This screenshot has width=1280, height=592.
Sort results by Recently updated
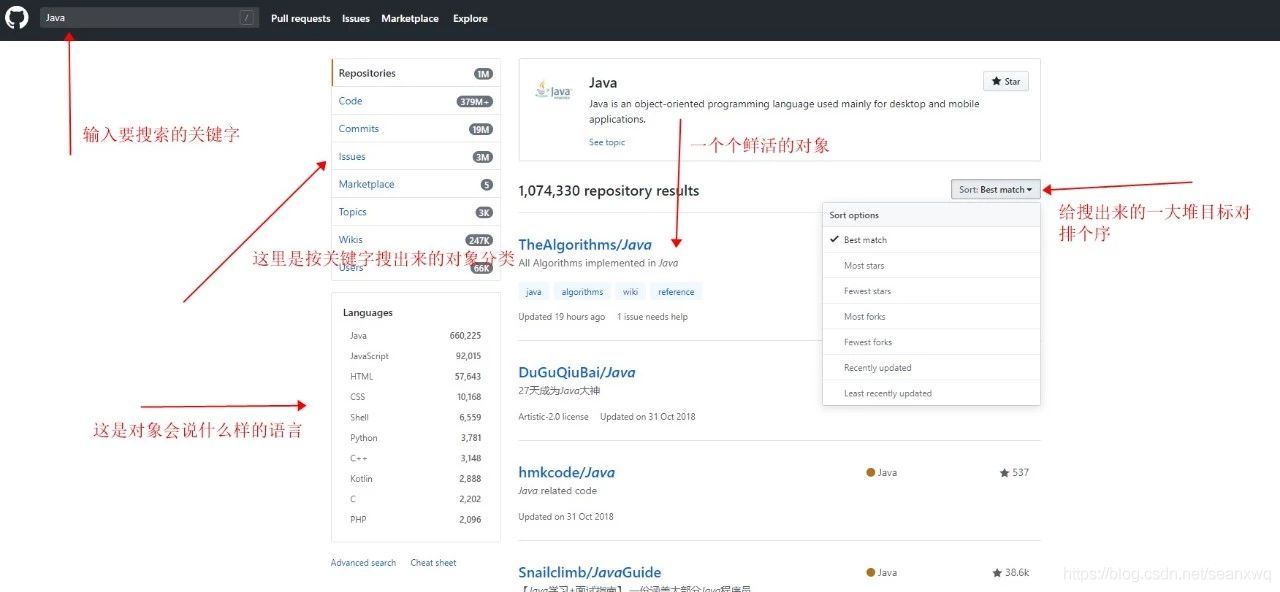click(931, 368)
